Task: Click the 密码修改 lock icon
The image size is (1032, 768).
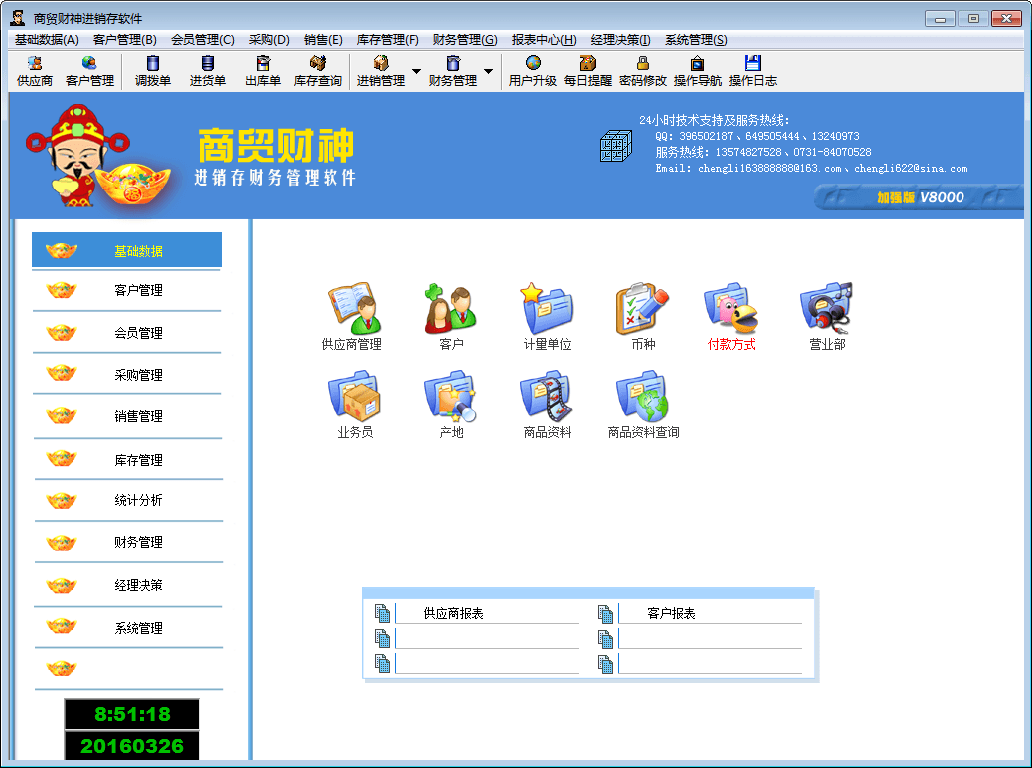Action: click(x=642, y=71)
